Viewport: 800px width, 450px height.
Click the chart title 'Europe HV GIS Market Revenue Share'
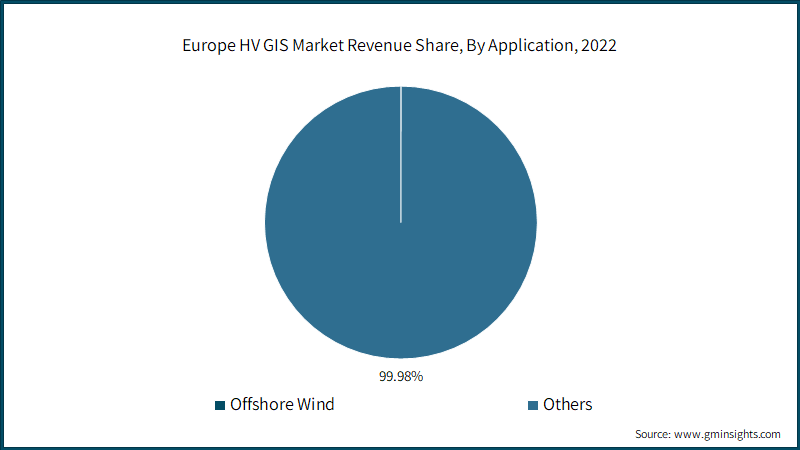click(x=399, y=45)
